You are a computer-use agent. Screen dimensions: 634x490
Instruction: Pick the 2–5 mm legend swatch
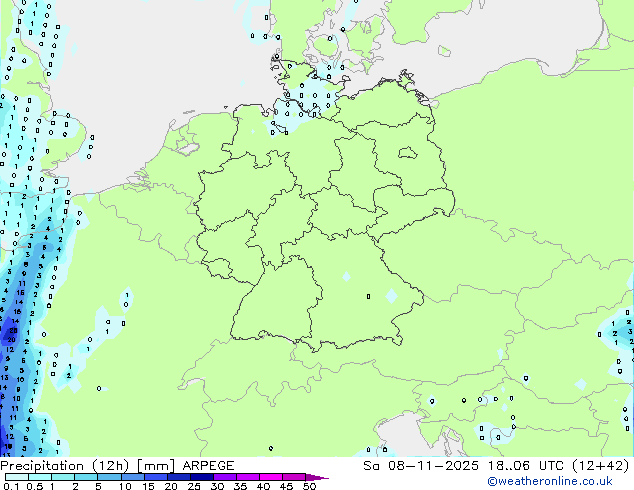[86, 477]
